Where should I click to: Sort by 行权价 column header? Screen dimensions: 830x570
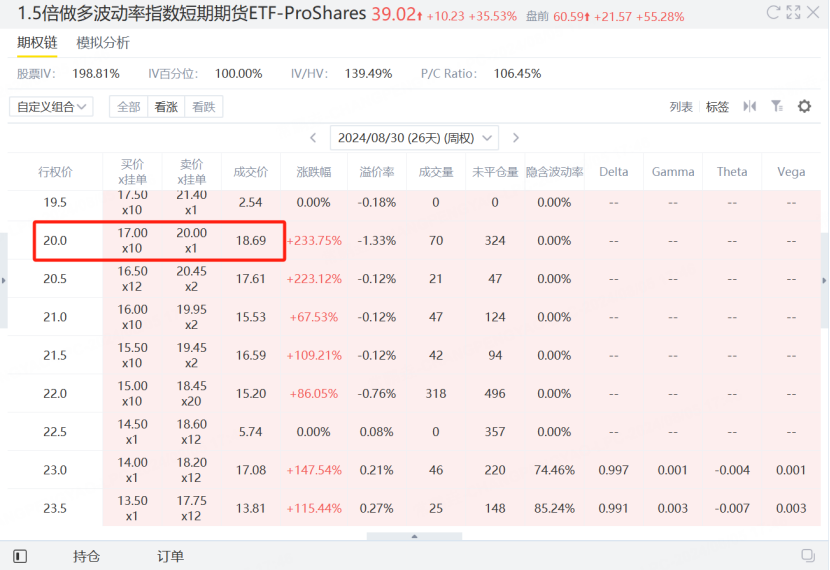[55, 172]
